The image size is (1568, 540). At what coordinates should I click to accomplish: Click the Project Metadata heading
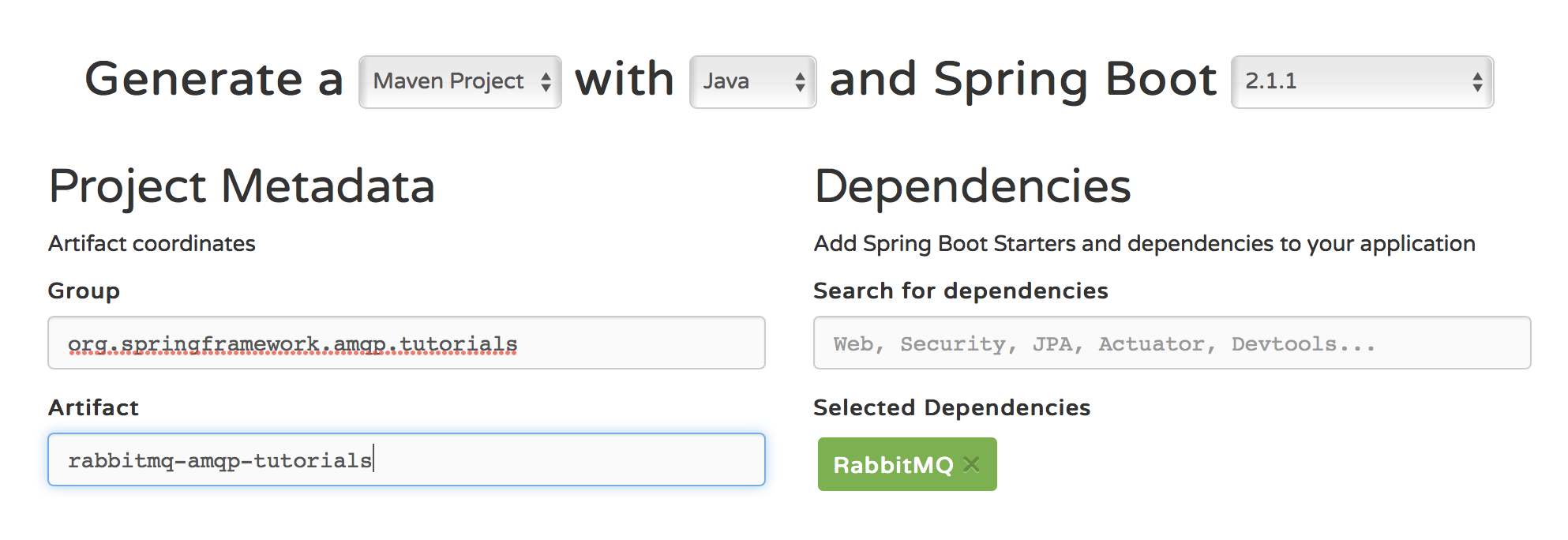(242, 187)
